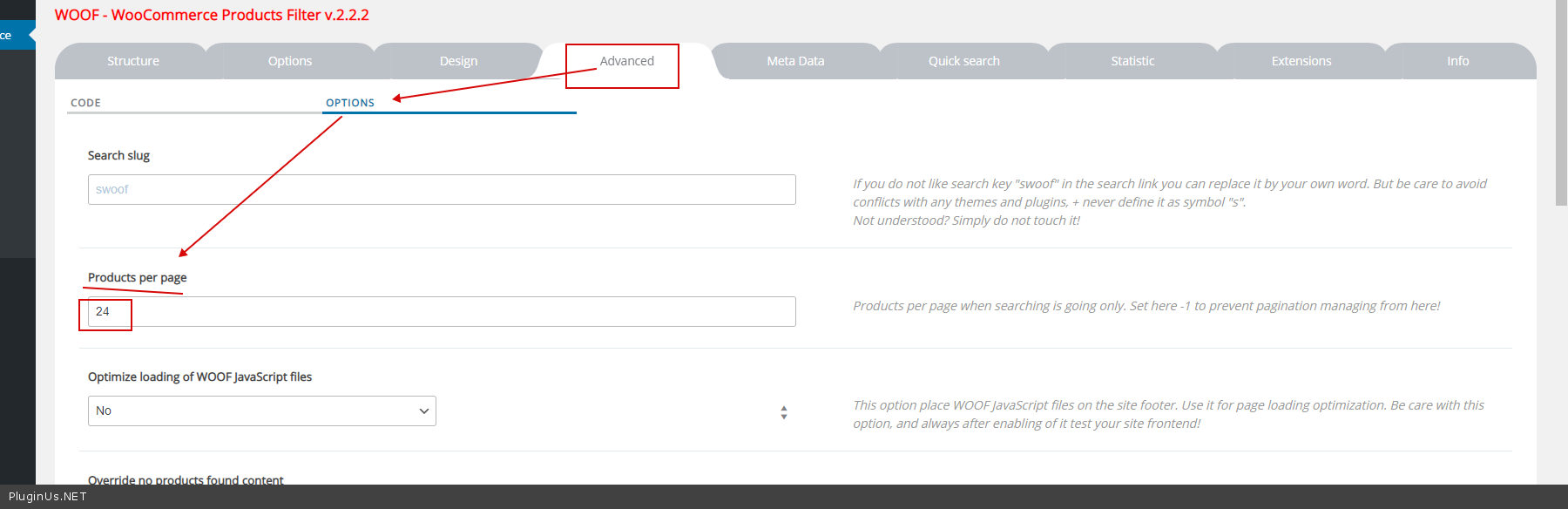The height and width of the screenshot is (509, 1568).
Task: Click the description about preventing pagination managing
Action: [x=1146, y=306]
